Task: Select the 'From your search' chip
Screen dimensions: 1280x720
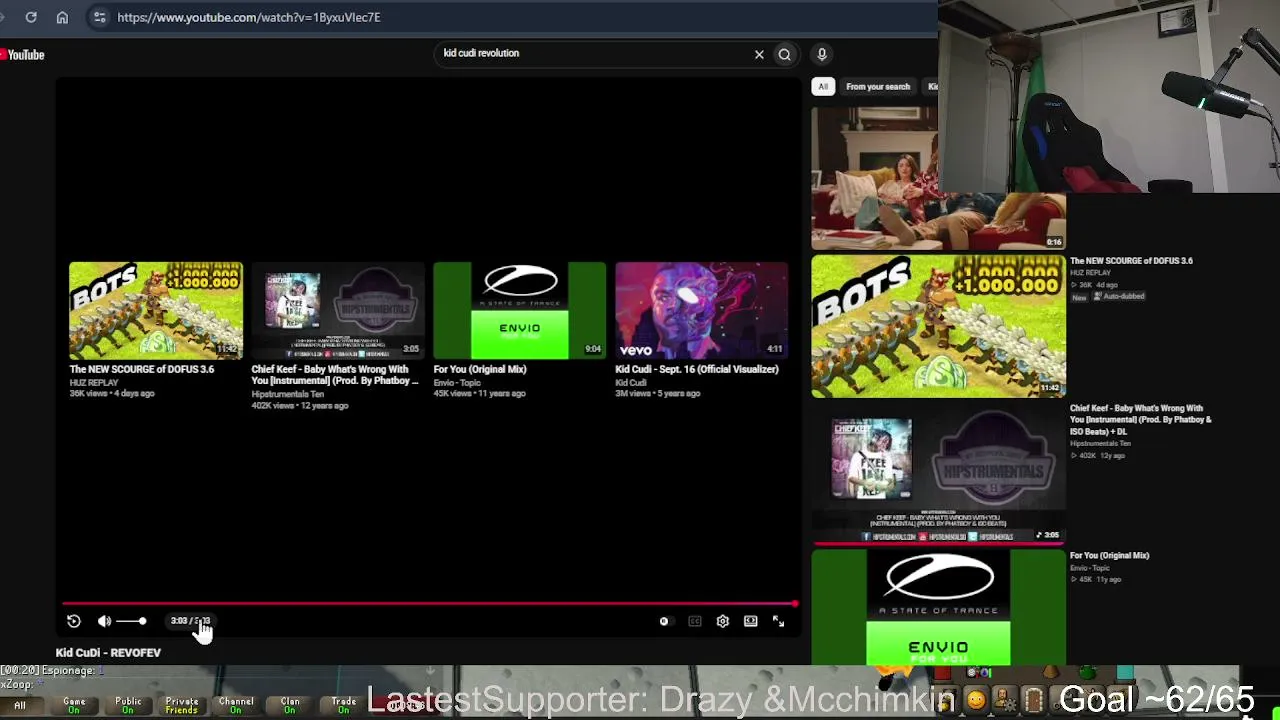Action: tap(878, 87)
